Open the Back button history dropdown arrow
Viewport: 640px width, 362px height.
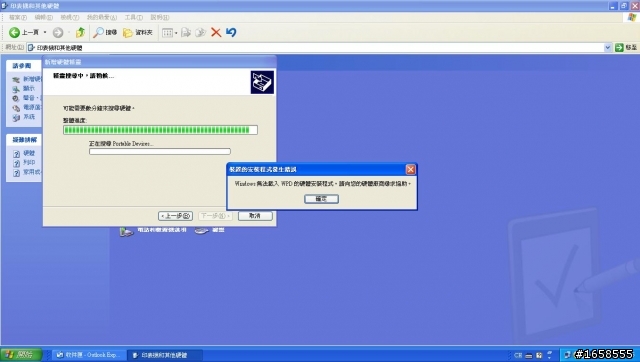click(45, 32)
